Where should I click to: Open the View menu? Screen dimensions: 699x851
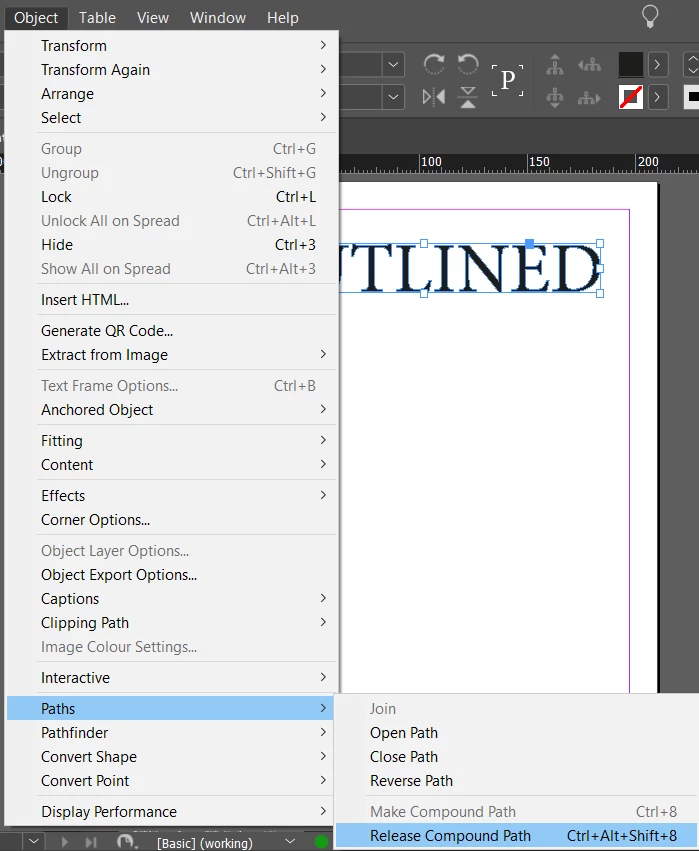[x=152, y=17]
